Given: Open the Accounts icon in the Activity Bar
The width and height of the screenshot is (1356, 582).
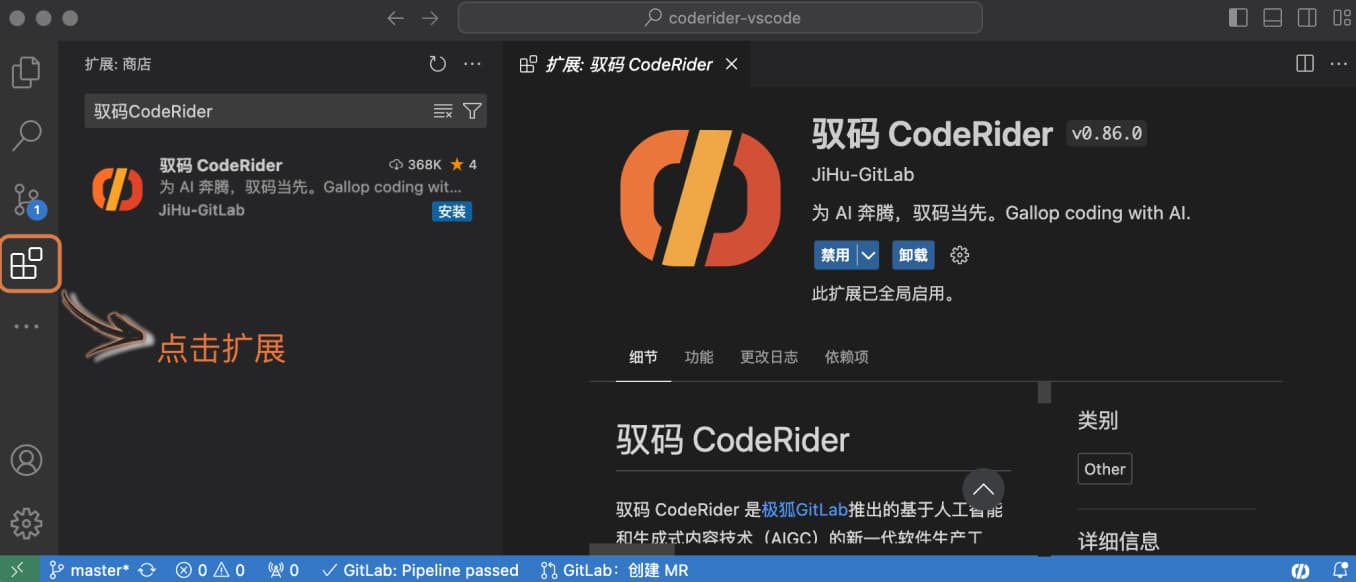Looking at the screenshot, I should [x=28, y=460].
